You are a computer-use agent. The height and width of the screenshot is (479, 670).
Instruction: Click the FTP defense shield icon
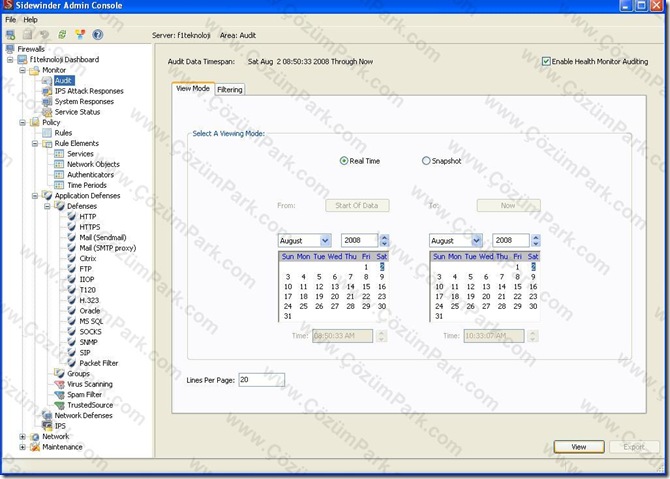(x=72, y=269)
